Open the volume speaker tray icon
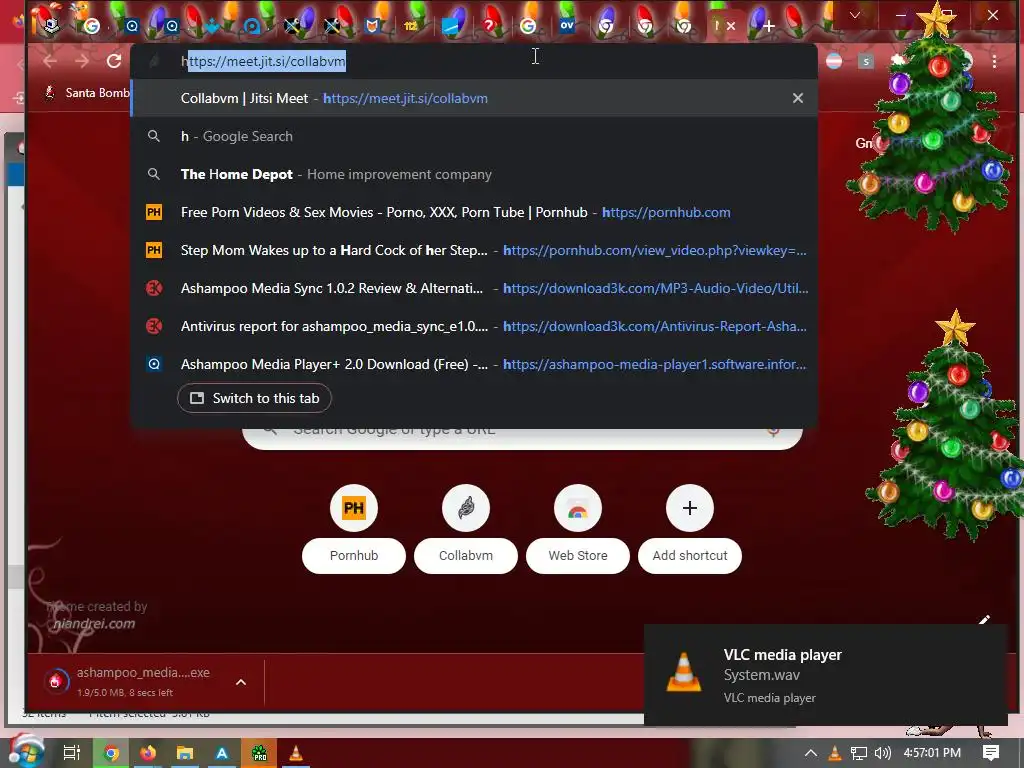 click(883, 753)
